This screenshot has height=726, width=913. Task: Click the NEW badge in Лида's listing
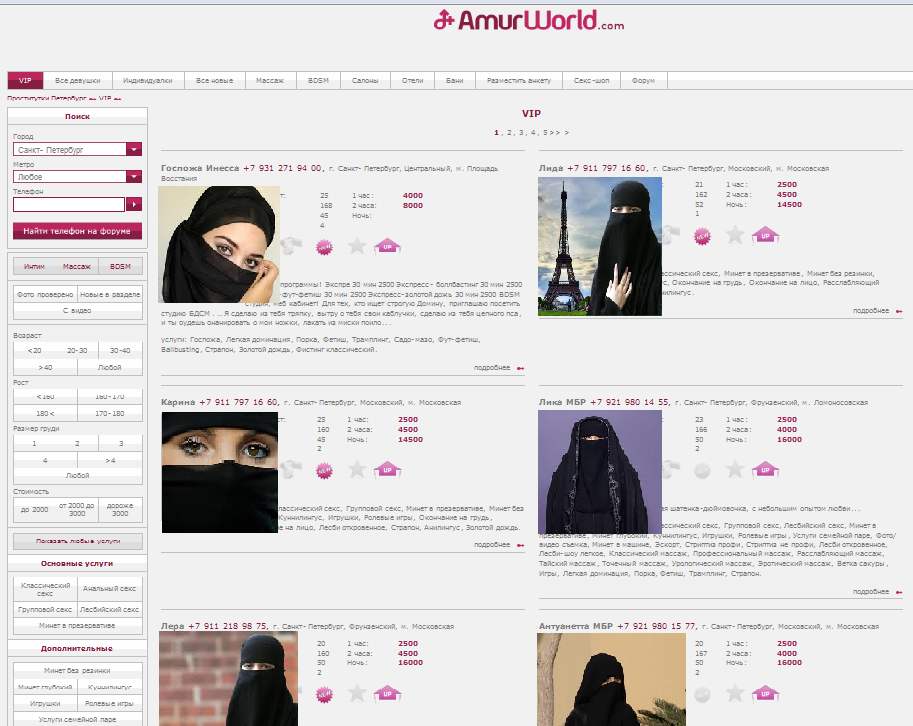(703, 235)
